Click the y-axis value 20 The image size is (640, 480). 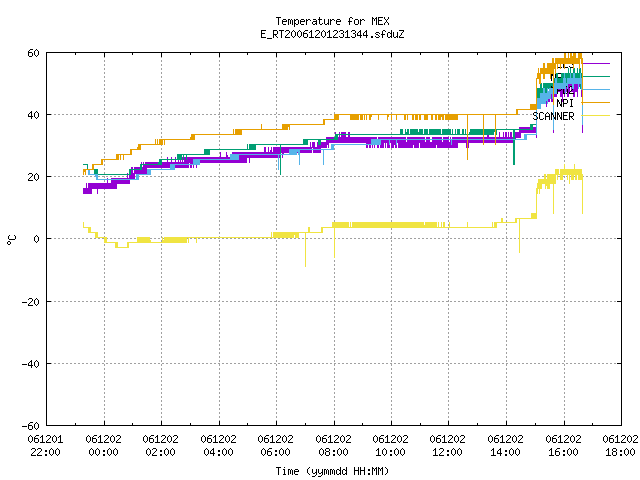(x=33, y=177)
